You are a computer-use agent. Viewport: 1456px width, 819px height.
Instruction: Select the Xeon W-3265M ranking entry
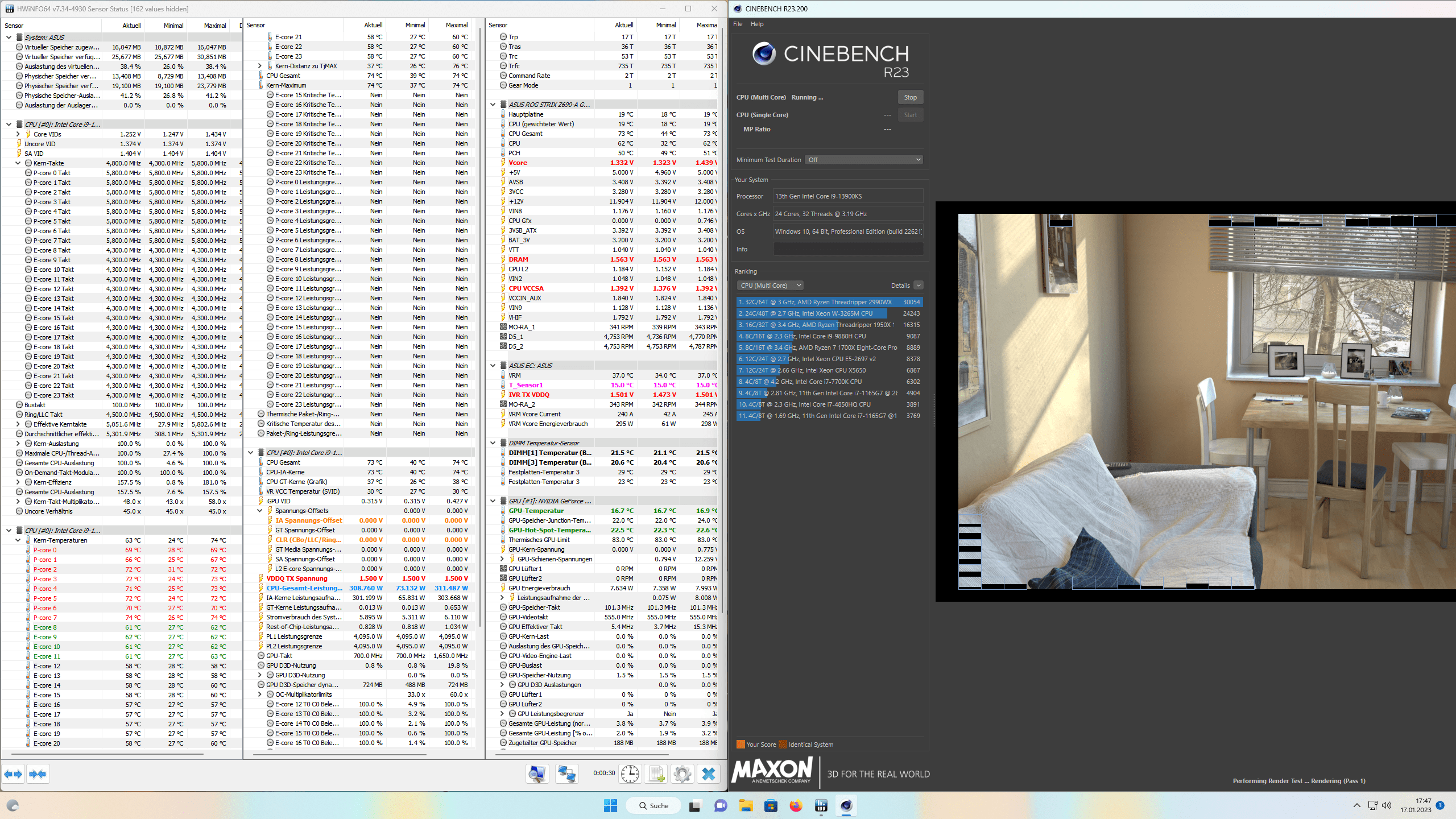829,313
